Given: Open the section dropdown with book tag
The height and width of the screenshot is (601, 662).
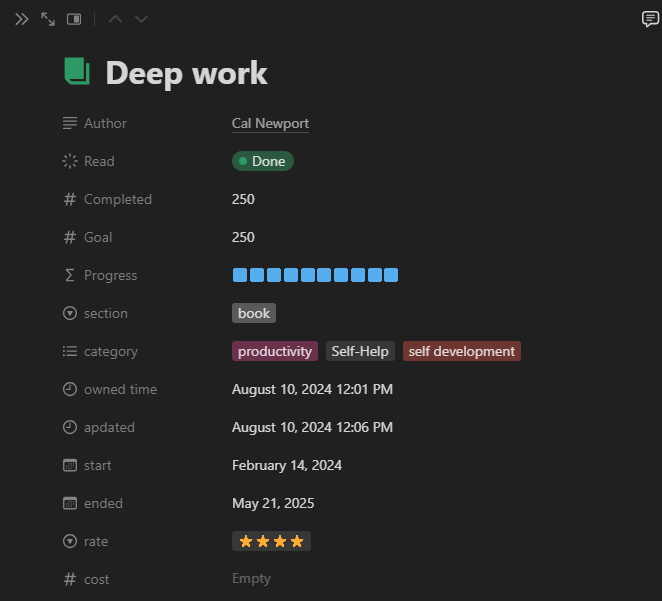Looking at the screenshot, I should pyautogui.click(x=254, y=313).
